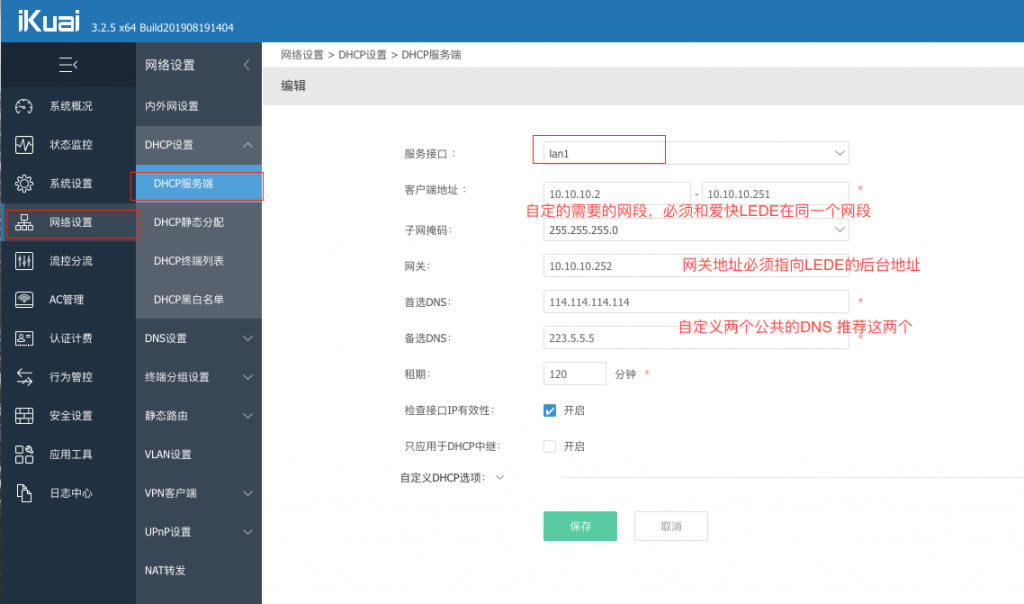Collapse the DNS设置 submenu chevron
Image resolution: width=1024 pixels, height=604 pixels.
[247, 338]
